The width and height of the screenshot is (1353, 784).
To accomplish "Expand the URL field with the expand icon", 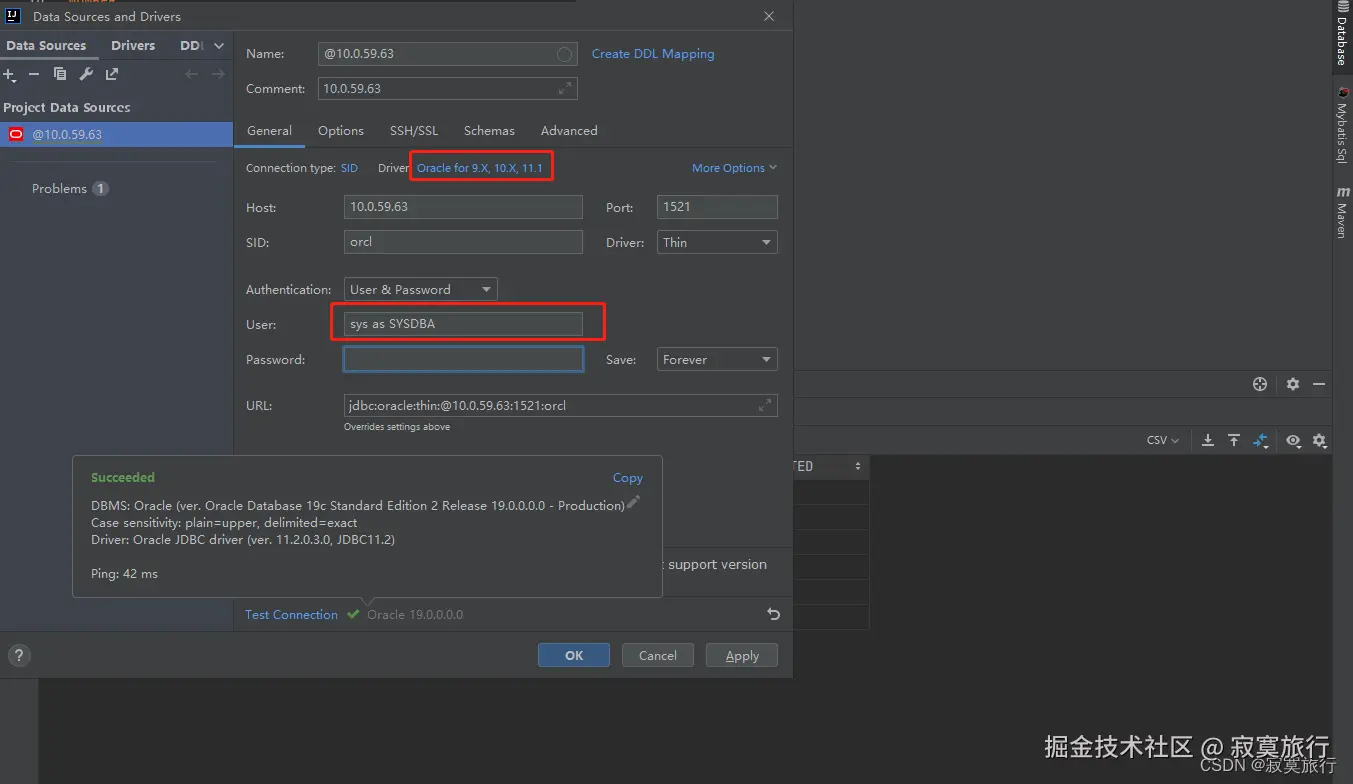I will [x=765, y=405].
